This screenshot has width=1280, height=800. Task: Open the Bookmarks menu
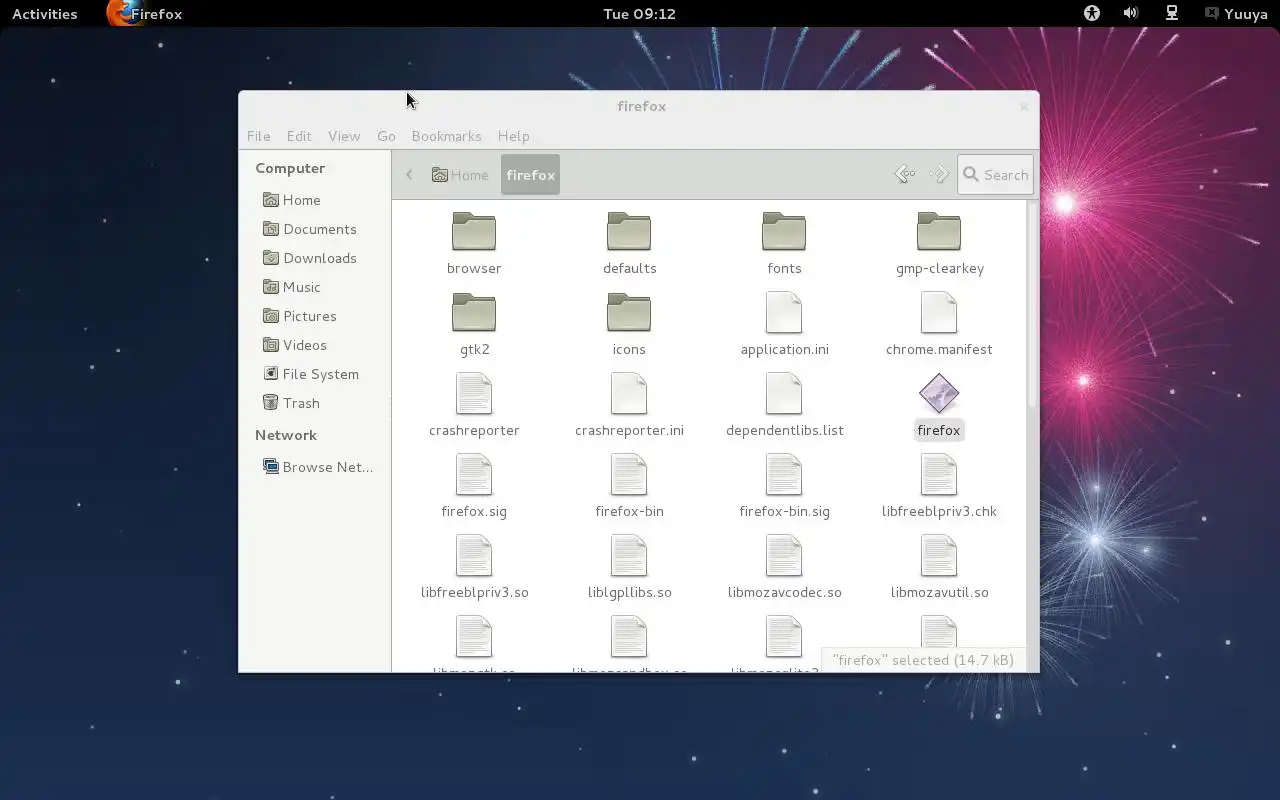tap(446, 136)
